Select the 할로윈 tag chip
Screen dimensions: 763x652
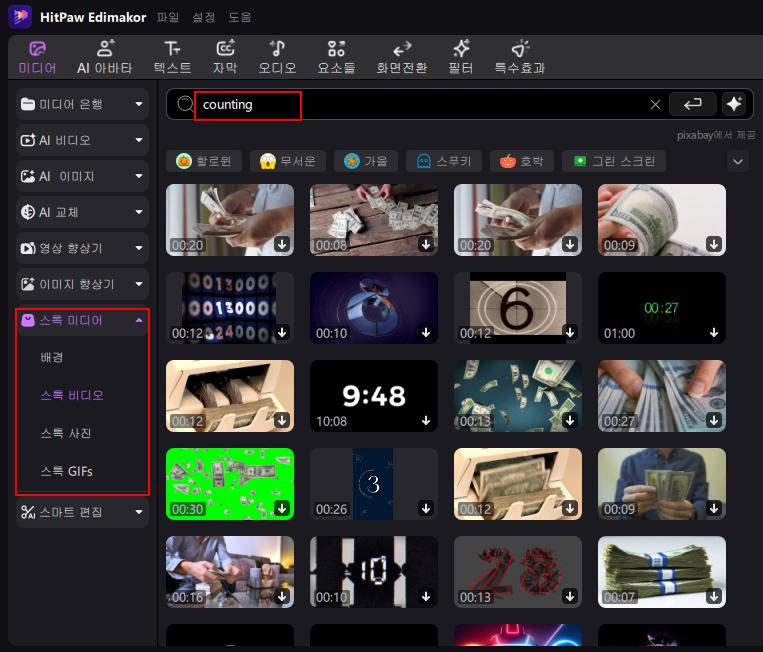click(x=204, y=161)
